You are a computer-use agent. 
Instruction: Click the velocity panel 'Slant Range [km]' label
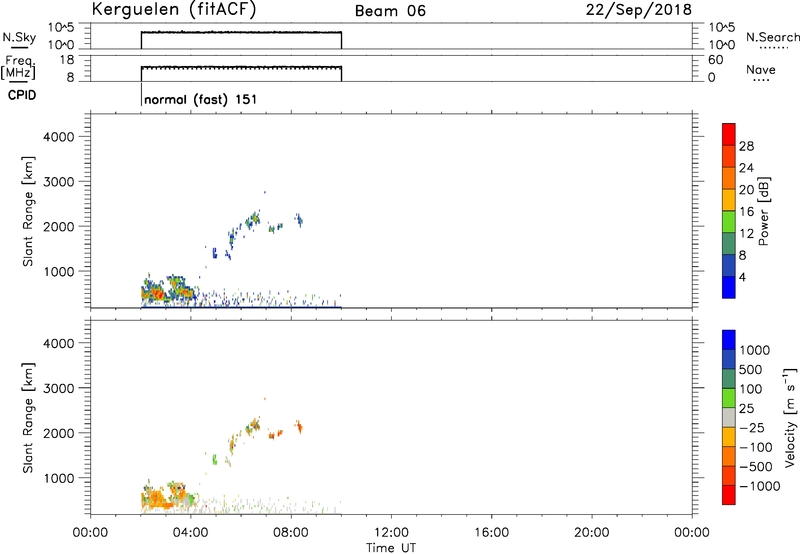click(28, 418)
